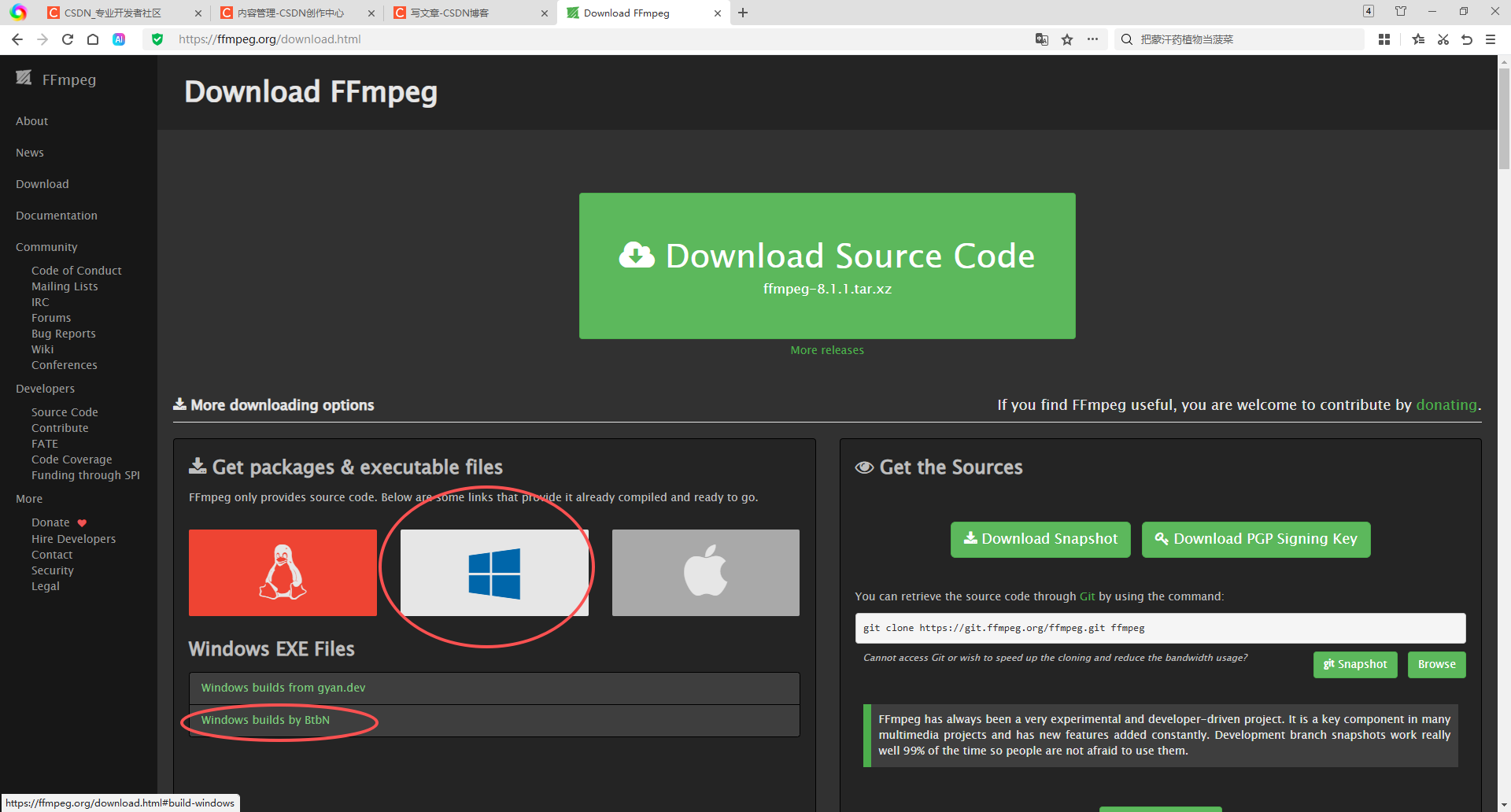Image resolution: width=1511 pixels, height=812 pixels.
Task: Open the Documentation sidebar item
Action: (57, 216)
